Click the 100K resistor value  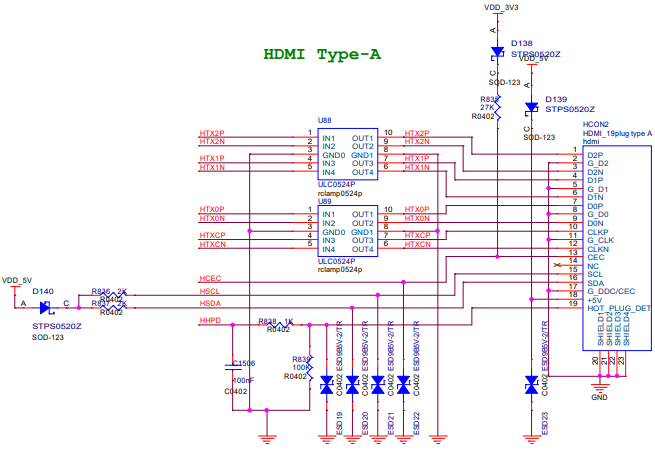[x=301, y=368]
